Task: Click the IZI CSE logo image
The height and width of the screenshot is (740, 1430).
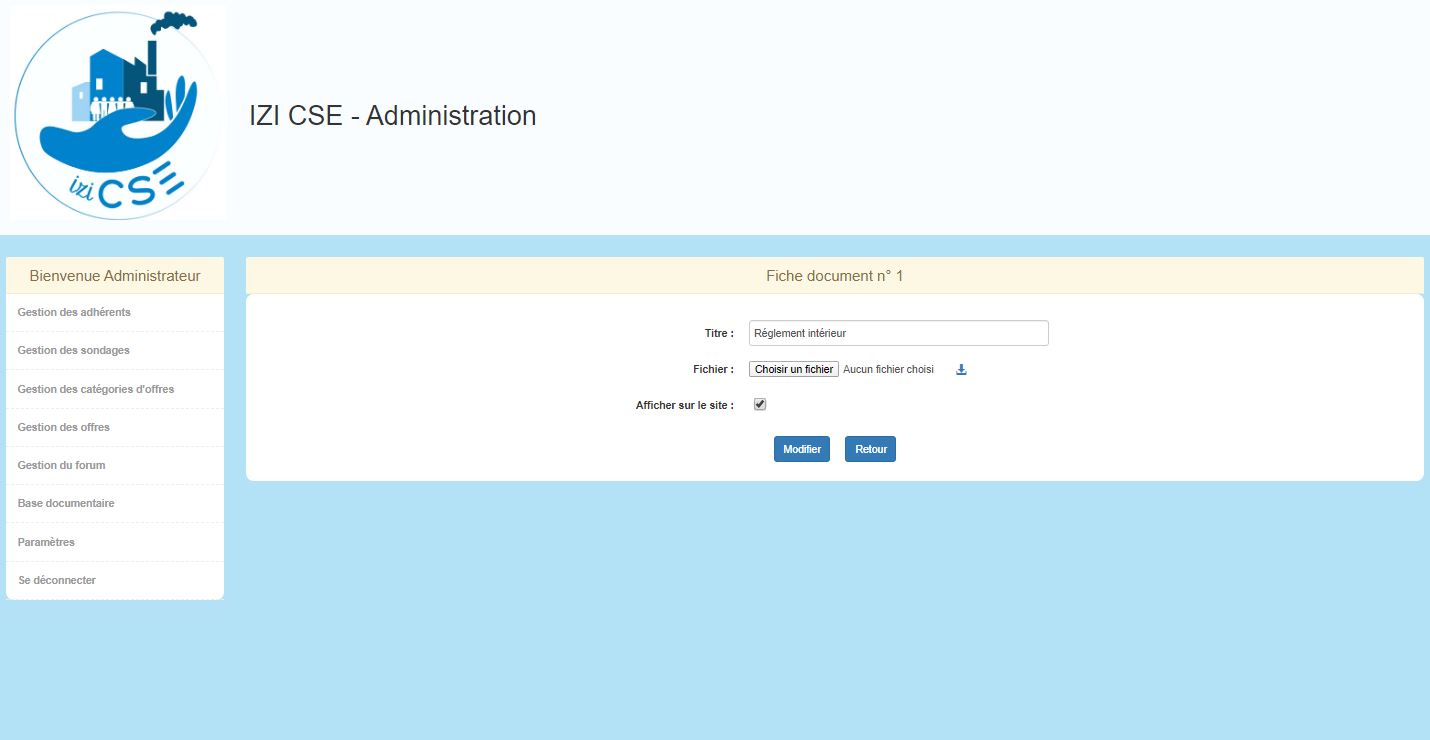Action: coord(118,112)
